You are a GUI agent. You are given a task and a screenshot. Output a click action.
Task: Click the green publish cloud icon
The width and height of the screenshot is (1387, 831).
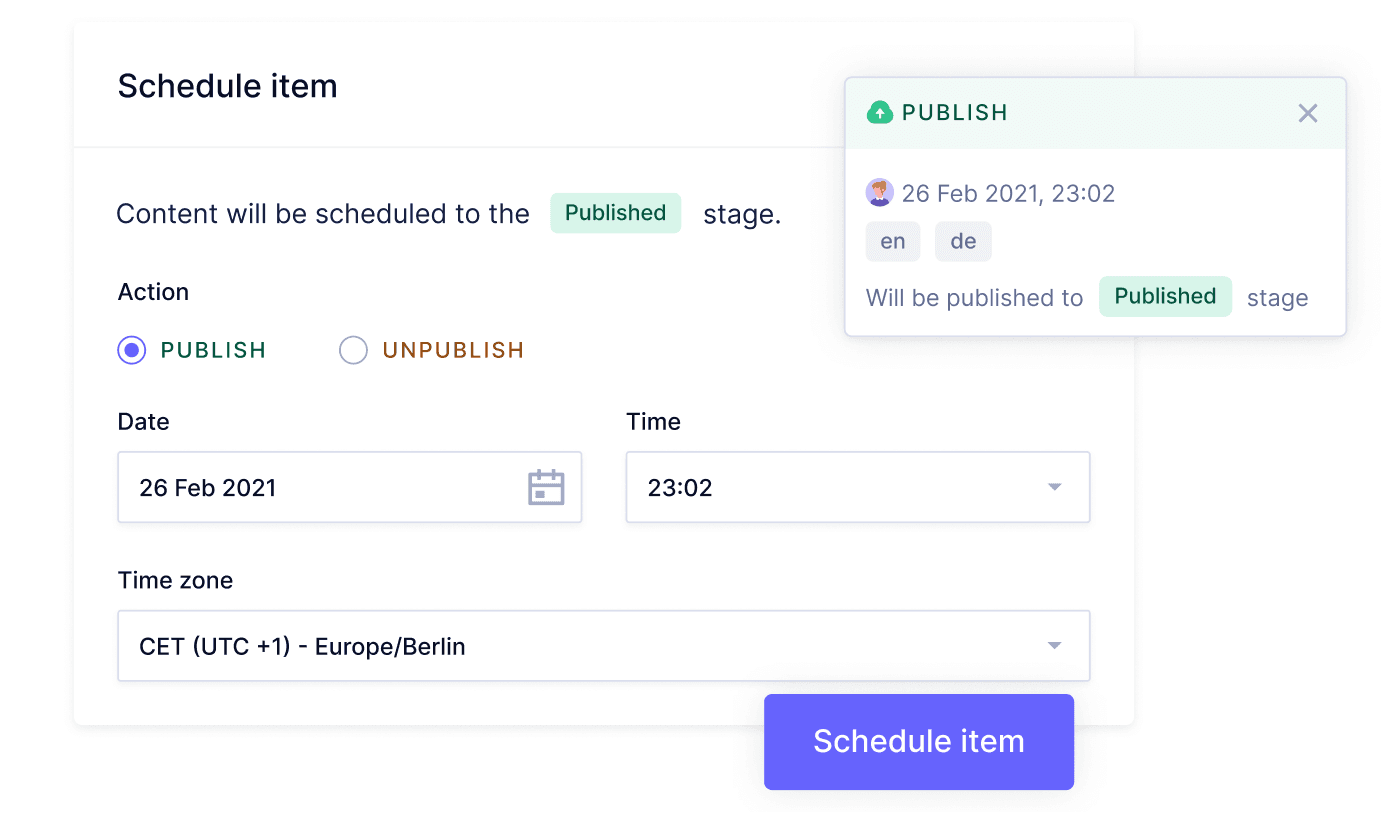(x=879, y=112)
